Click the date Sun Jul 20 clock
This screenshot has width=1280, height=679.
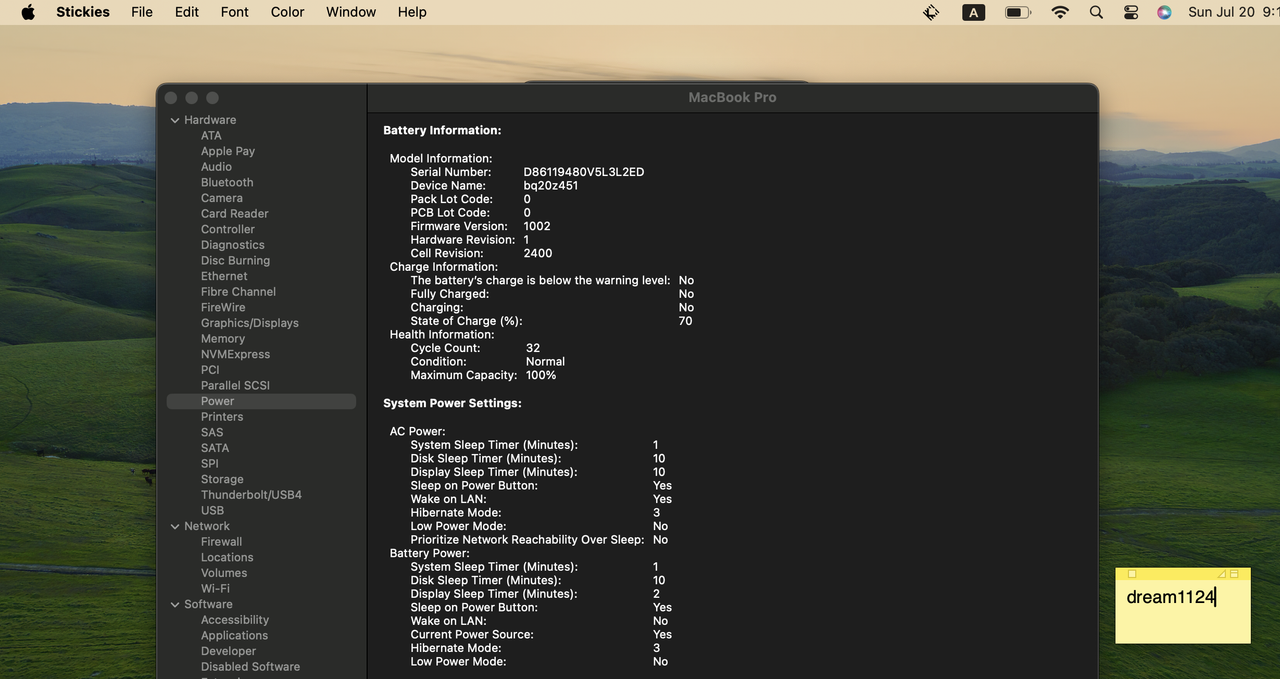1233,12
